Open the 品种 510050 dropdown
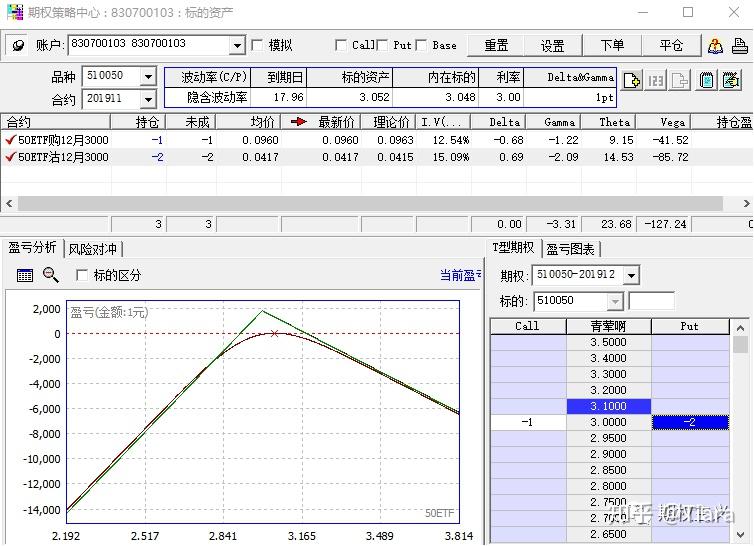 point(149,76)
